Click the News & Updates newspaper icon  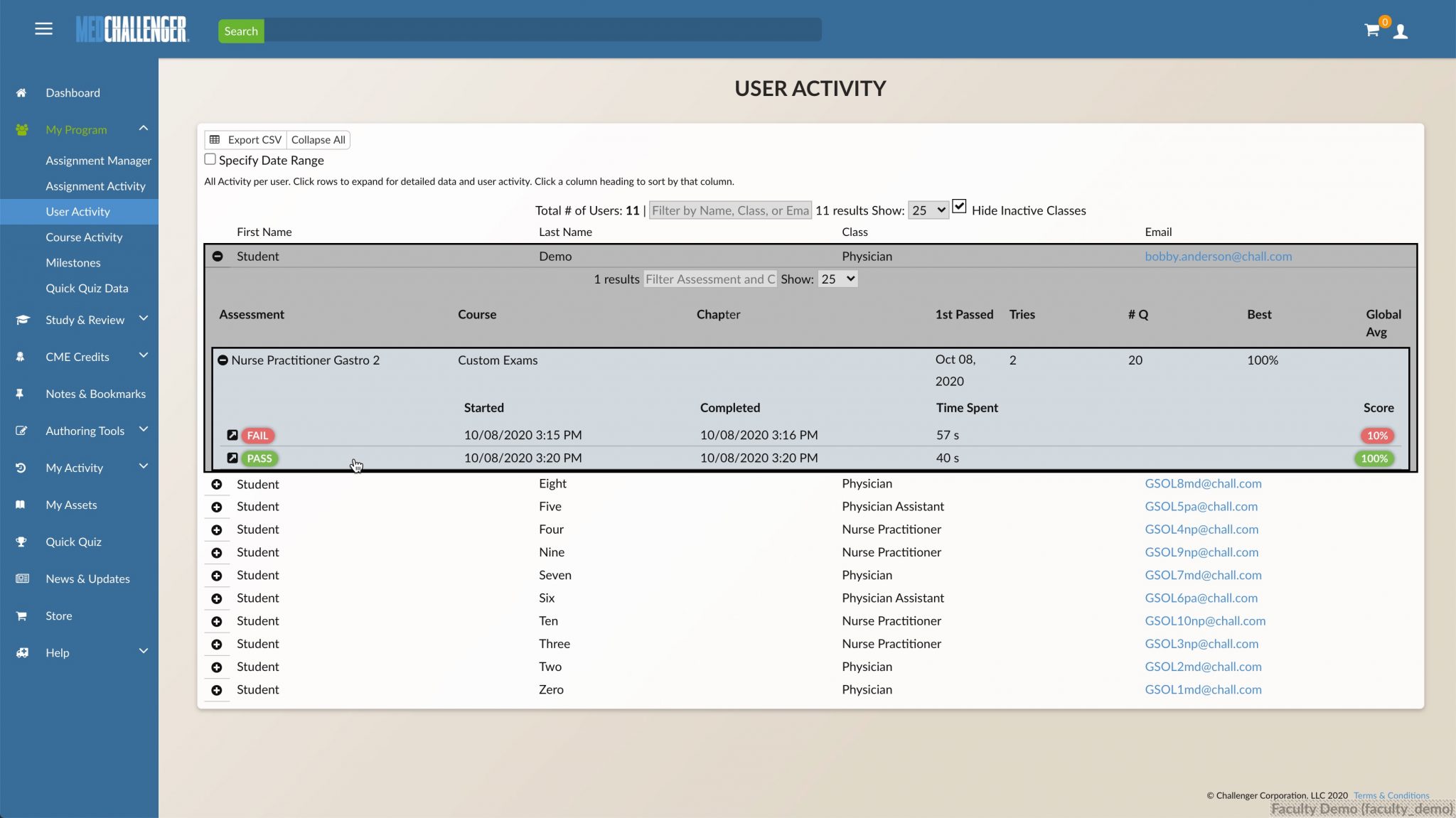pyautogui.click(x=22, y=578)
